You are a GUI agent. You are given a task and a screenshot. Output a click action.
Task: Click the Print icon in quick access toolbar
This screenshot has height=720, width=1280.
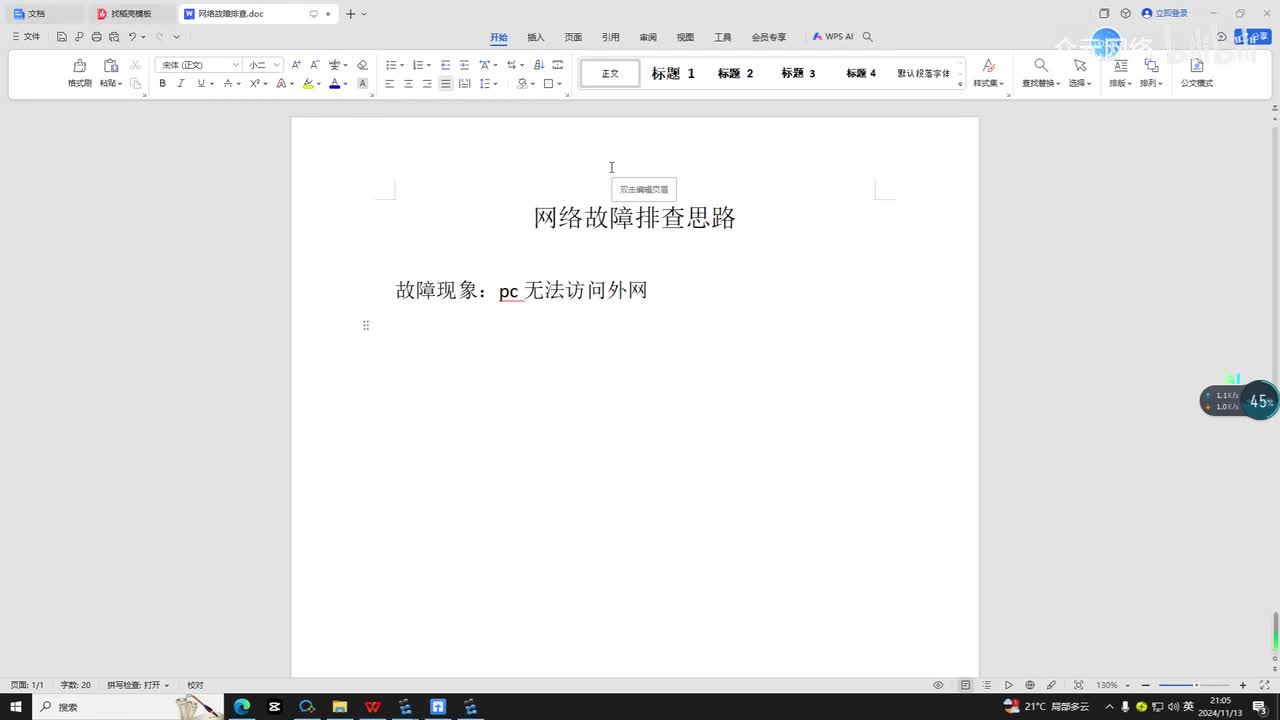pos(96,37)
